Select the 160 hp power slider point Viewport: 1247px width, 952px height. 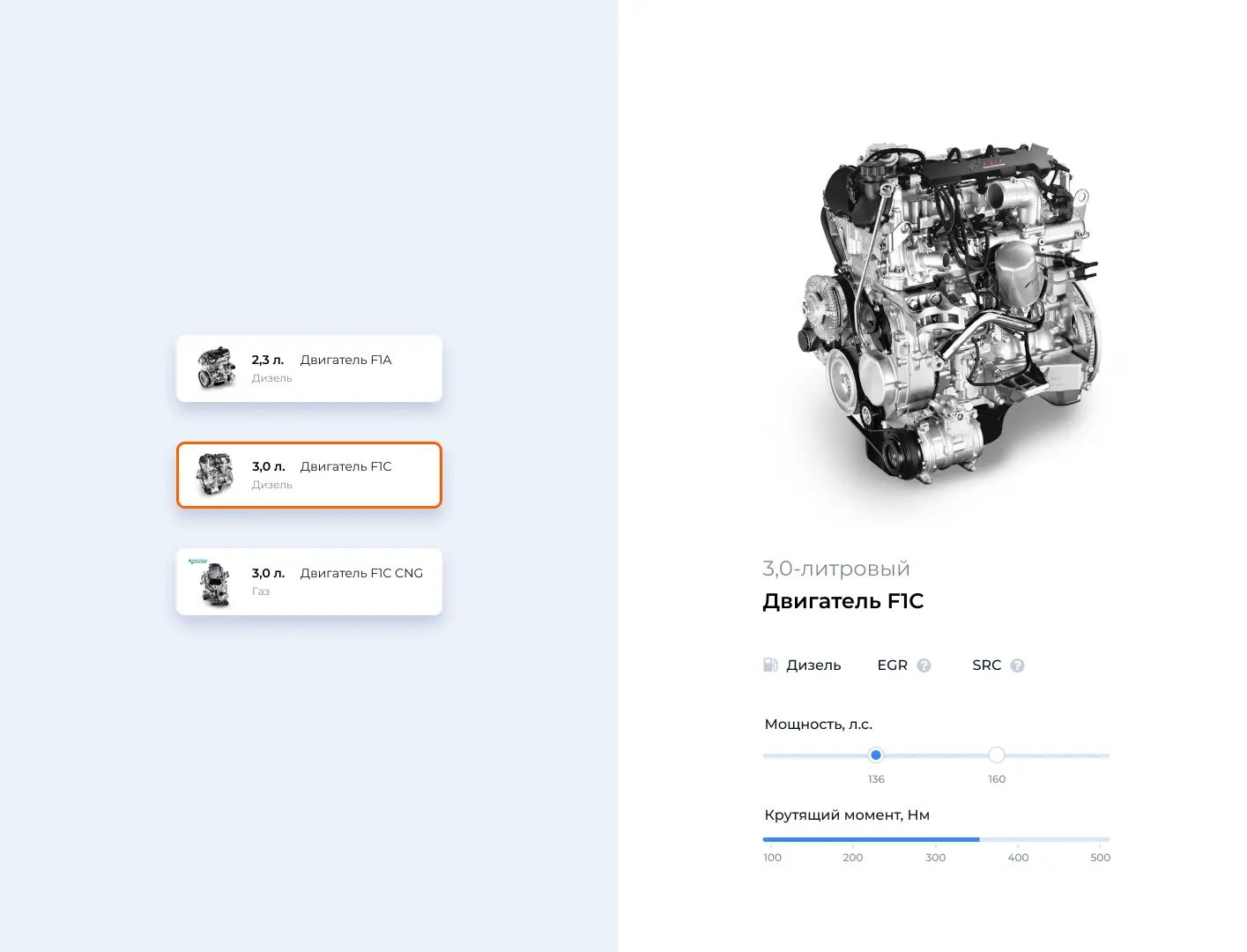pyautogui.click(x=996, y=755)
